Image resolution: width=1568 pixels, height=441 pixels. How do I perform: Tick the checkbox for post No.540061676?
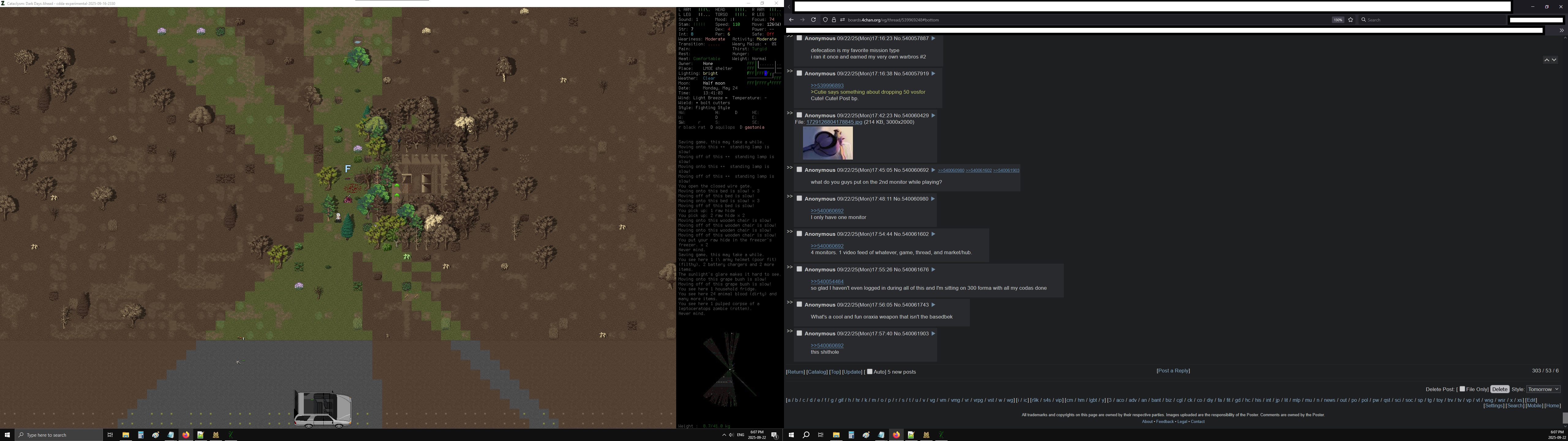[799, 269]
